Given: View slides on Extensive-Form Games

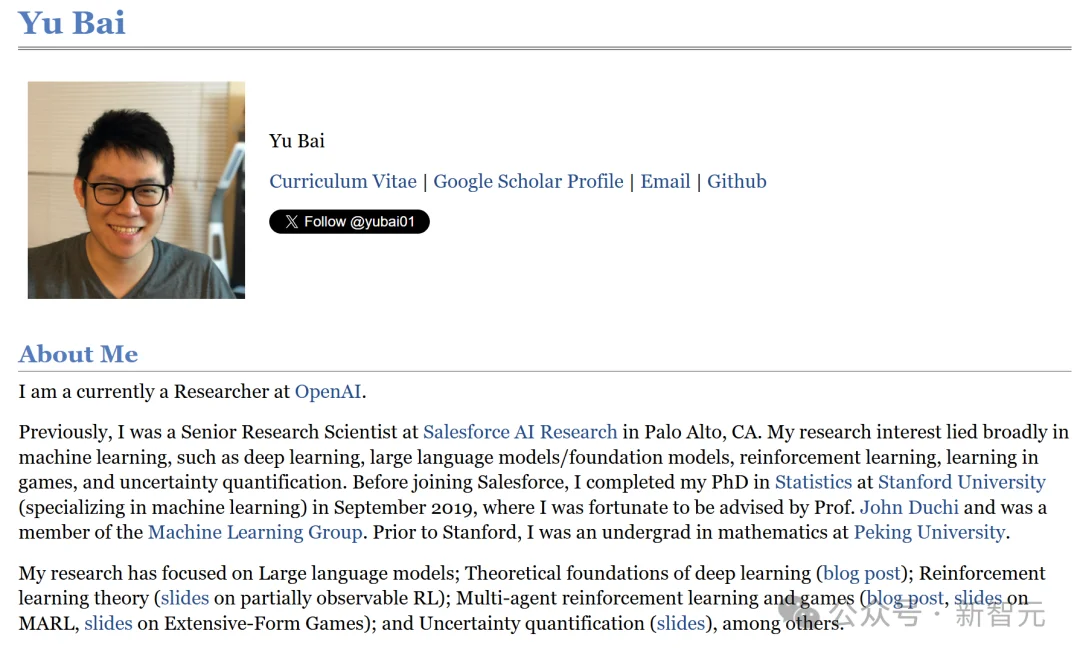Looking at the screenshot, I should click(108, 623).
